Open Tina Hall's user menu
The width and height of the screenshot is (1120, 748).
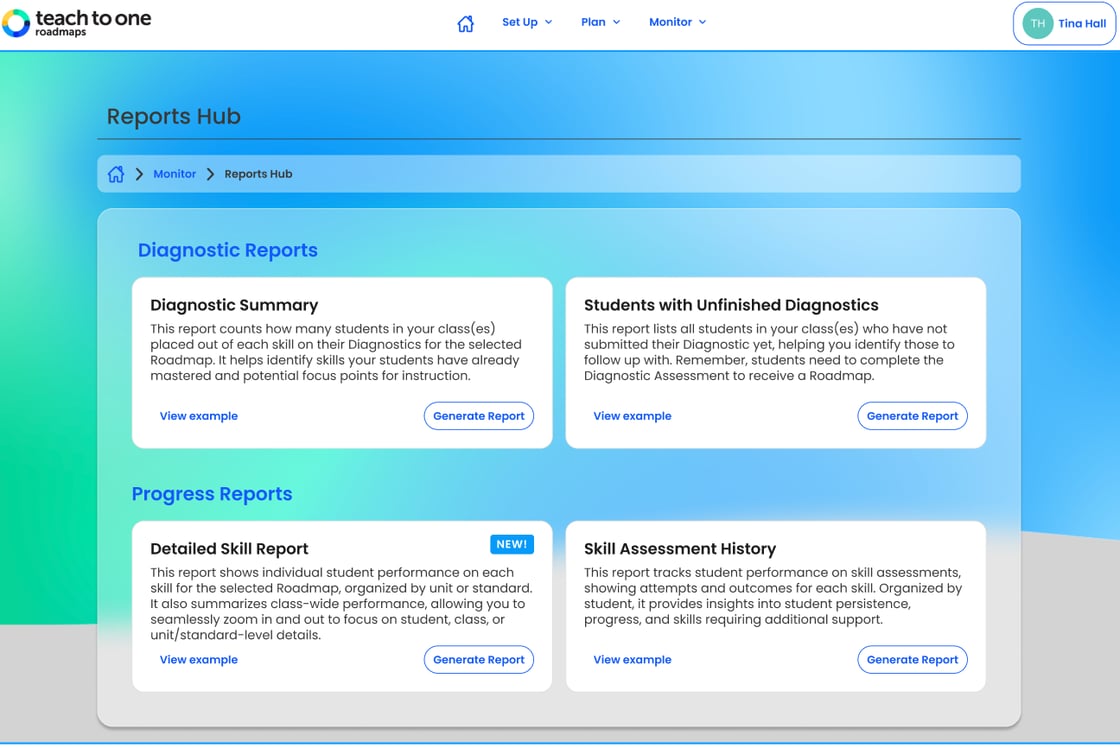pos(1064,24)
